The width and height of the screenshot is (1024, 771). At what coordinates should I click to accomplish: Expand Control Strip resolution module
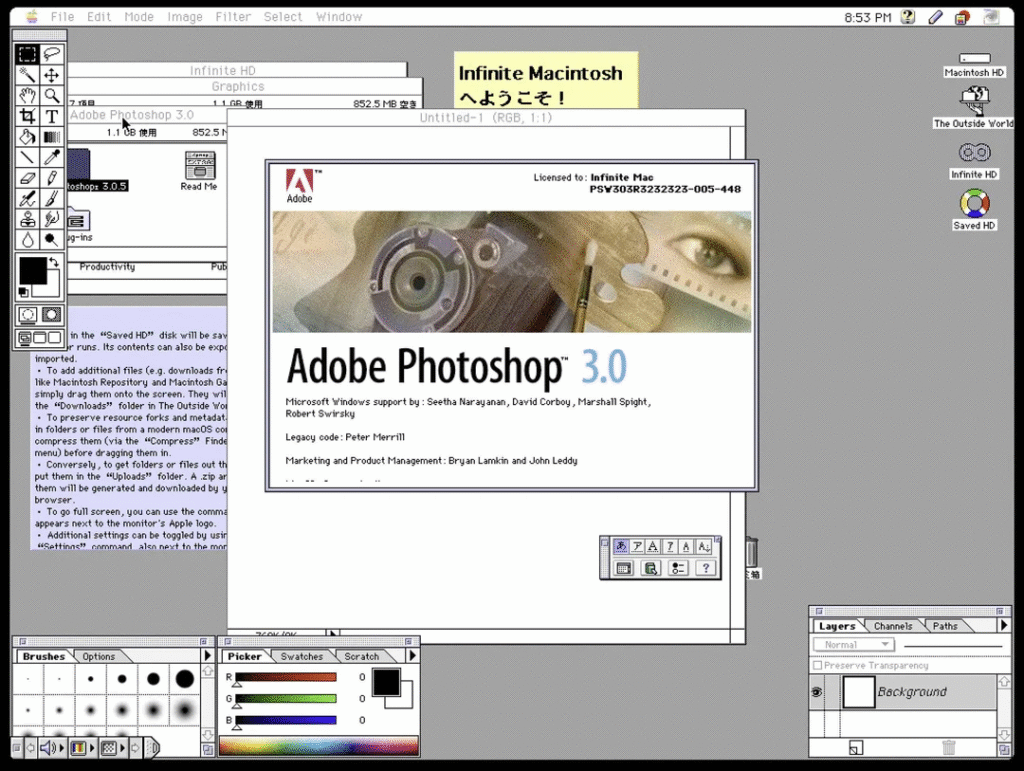(113, 747)
